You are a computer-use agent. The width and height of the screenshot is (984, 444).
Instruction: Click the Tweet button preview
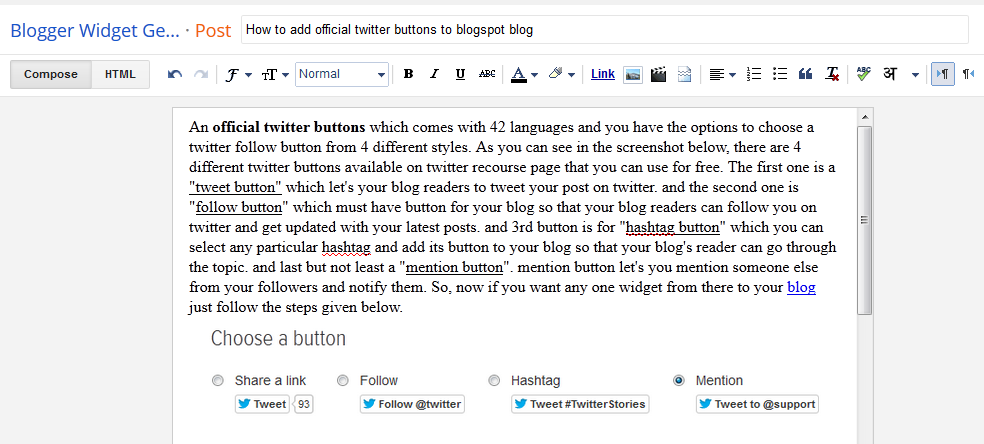(x=262, y=404)
